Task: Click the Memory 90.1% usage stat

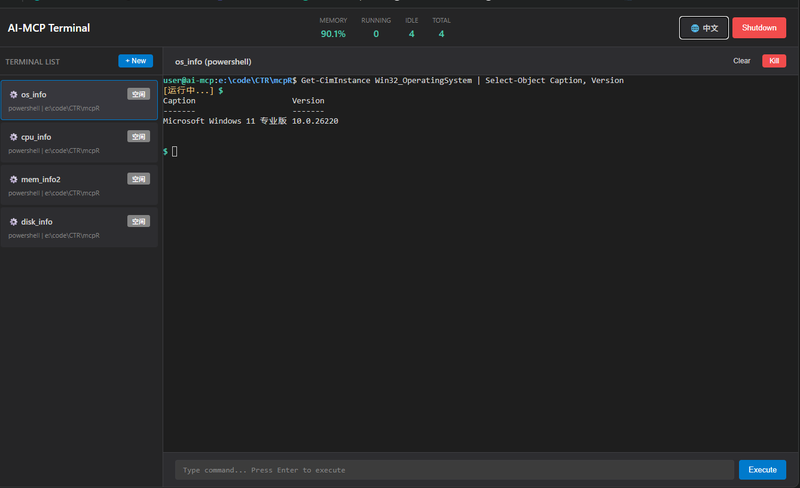Action: coord(333,34)
